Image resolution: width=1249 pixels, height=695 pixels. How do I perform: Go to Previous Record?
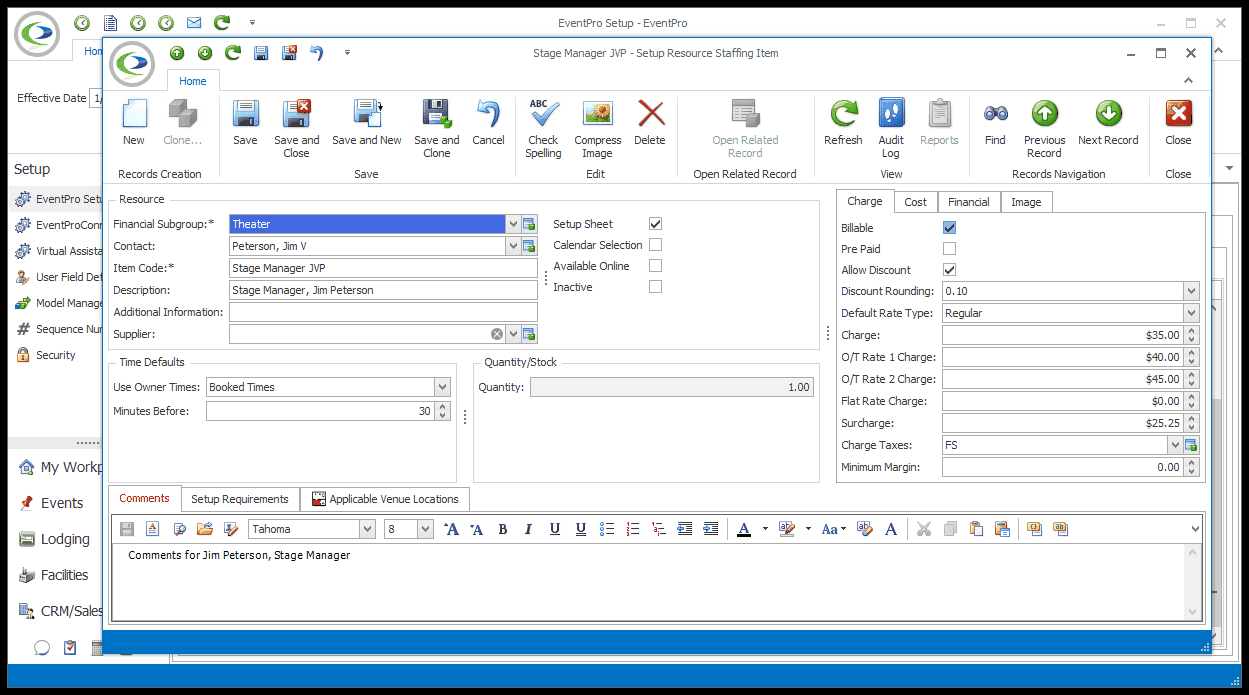1044,114
